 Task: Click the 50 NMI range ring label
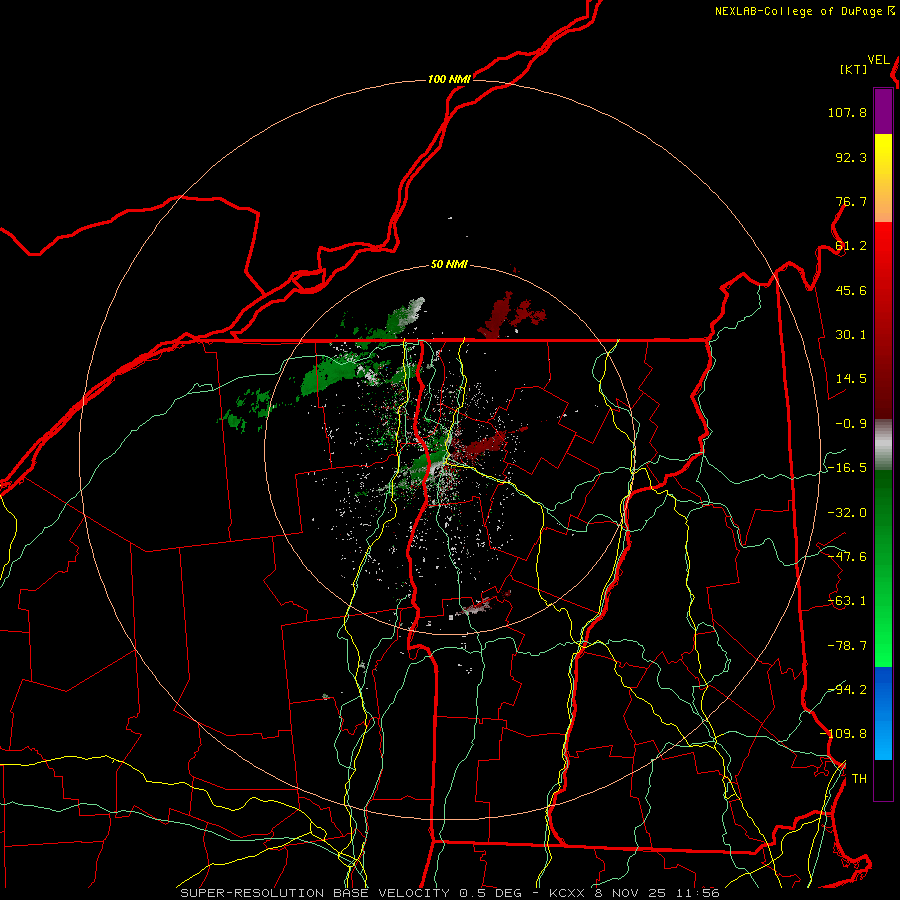coord(449,265)
